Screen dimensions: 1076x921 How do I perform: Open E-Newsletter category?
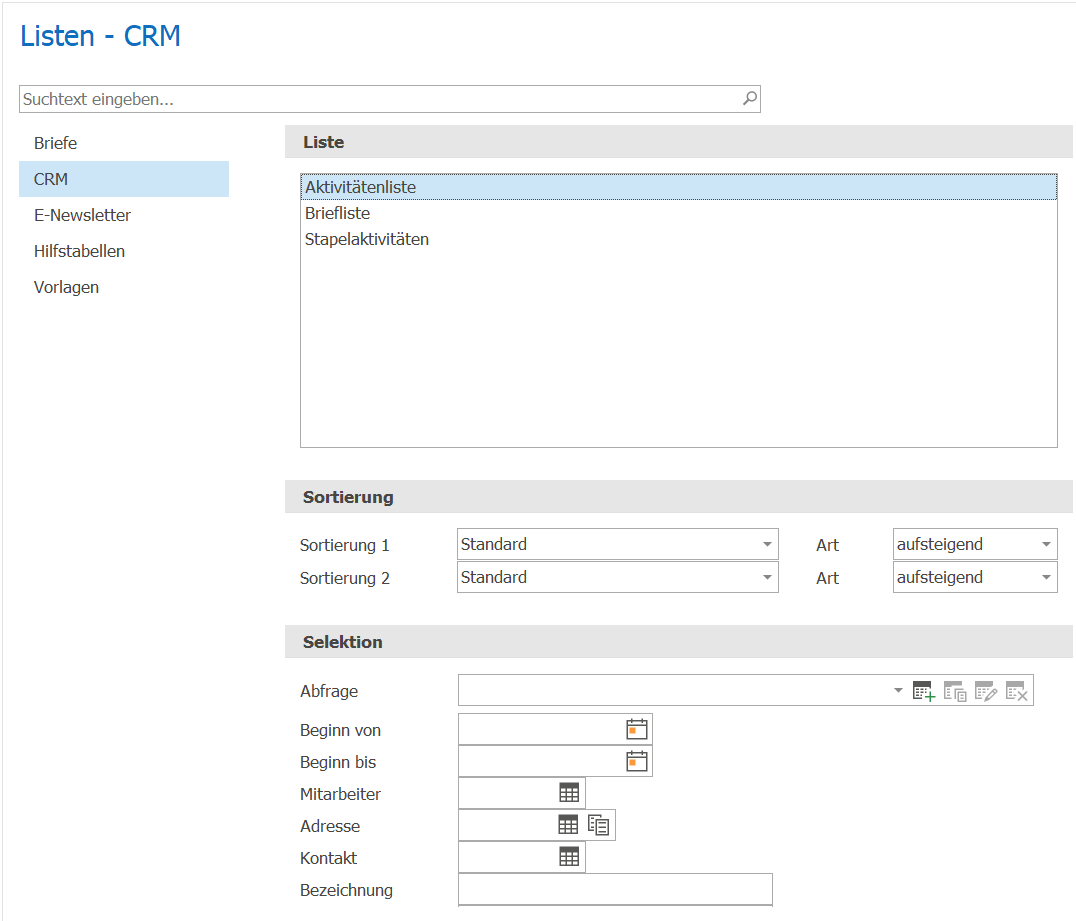124,215
